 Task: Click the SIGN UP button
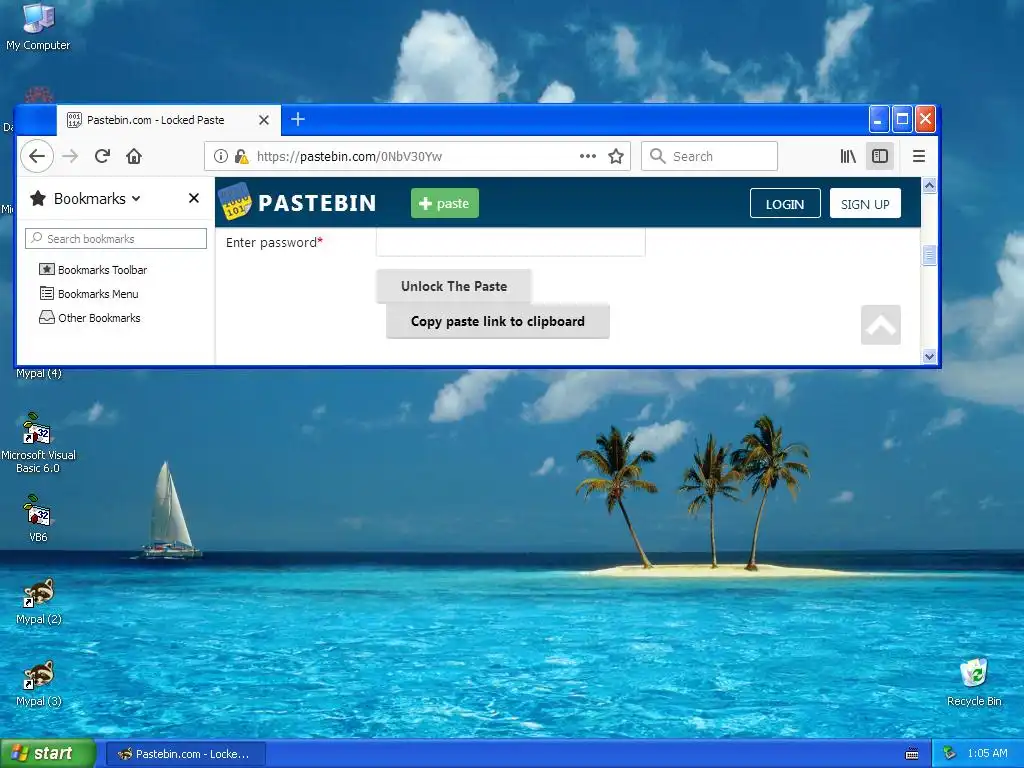point(865,204)
